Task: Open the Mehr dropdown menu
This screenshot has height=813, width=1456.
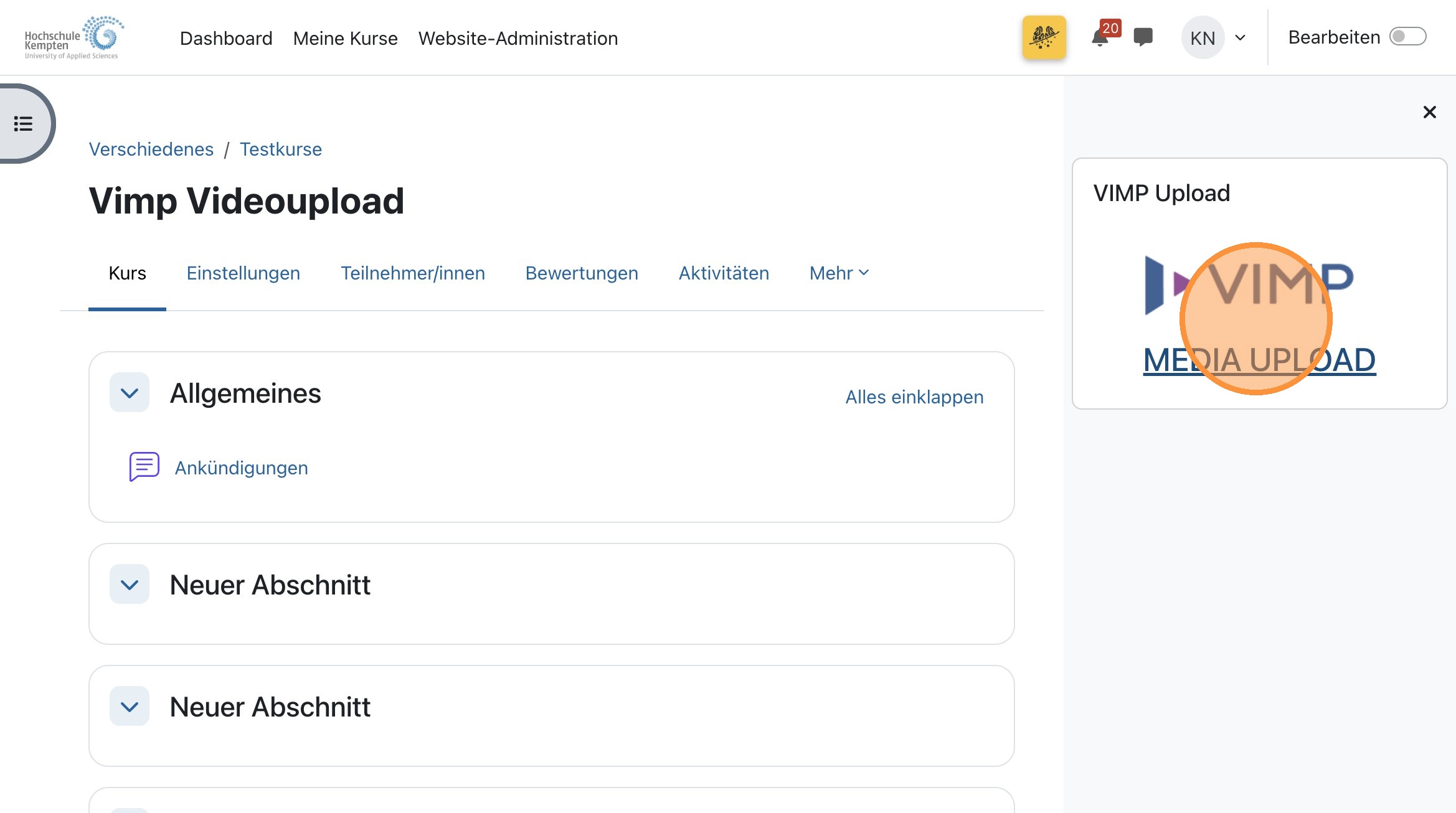Action: coord(838,273)
